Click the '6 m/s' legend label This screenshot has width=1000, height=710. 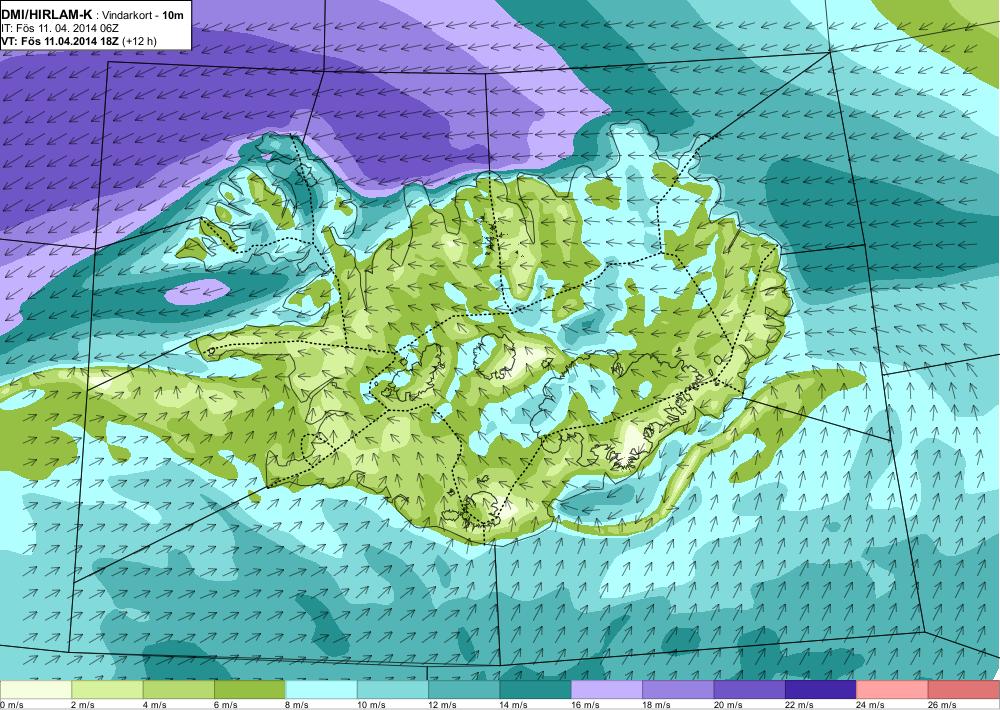226,705
